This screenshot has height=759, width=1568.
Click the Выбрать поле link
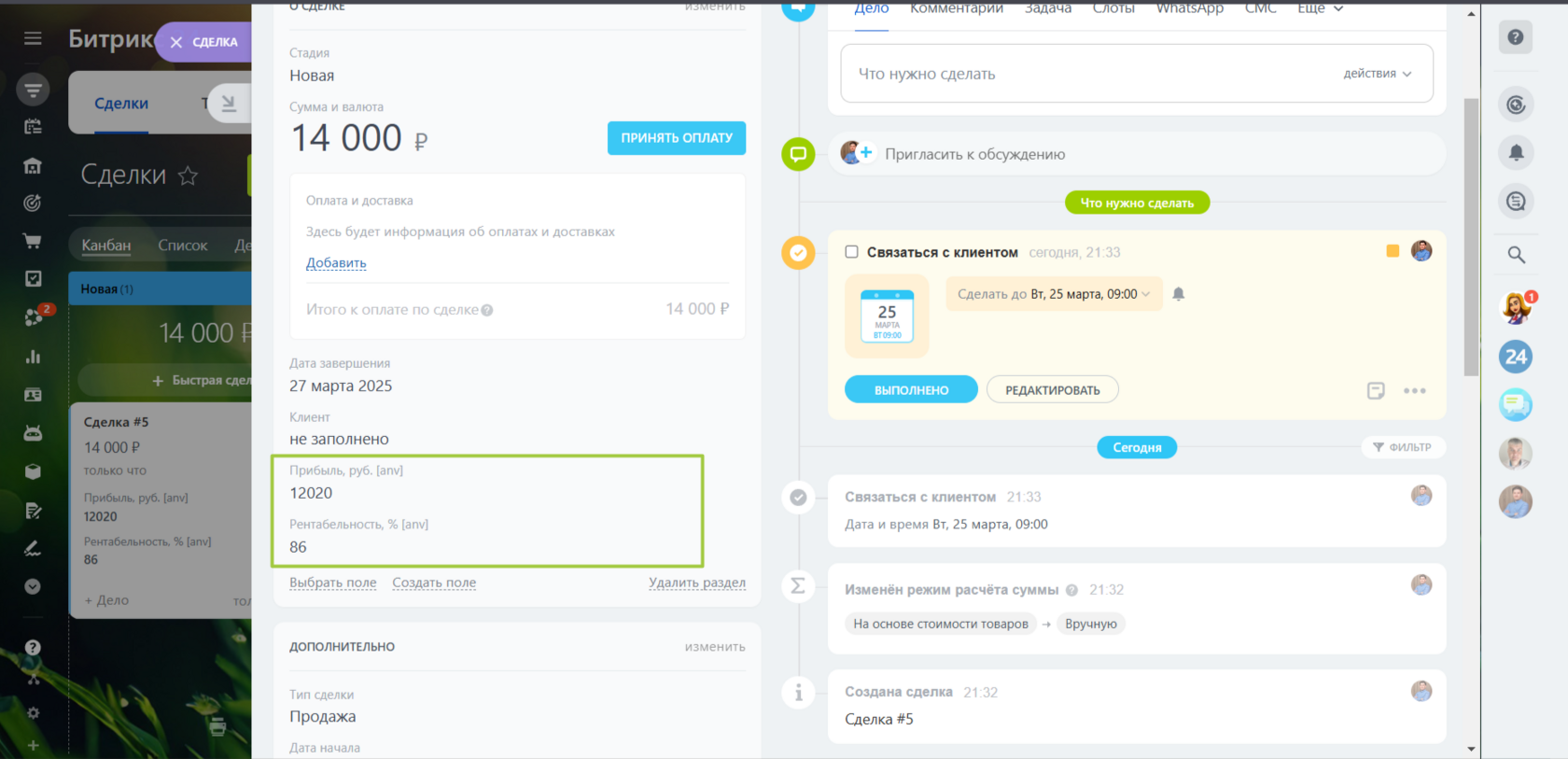pyautogui.click(x=333, y=583)
